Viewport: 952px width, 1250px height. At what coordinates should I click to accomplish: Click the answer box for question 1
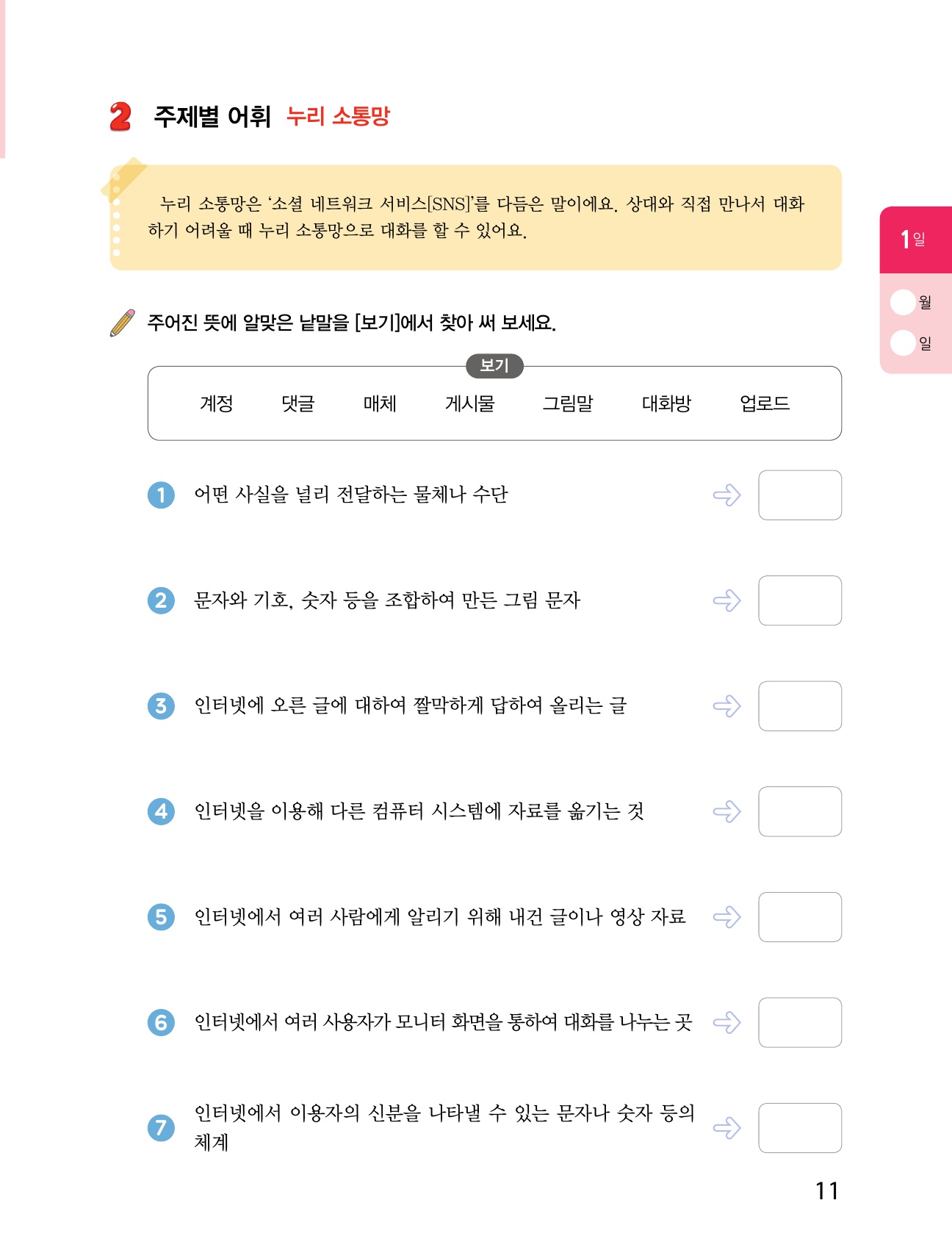point(800,495)
